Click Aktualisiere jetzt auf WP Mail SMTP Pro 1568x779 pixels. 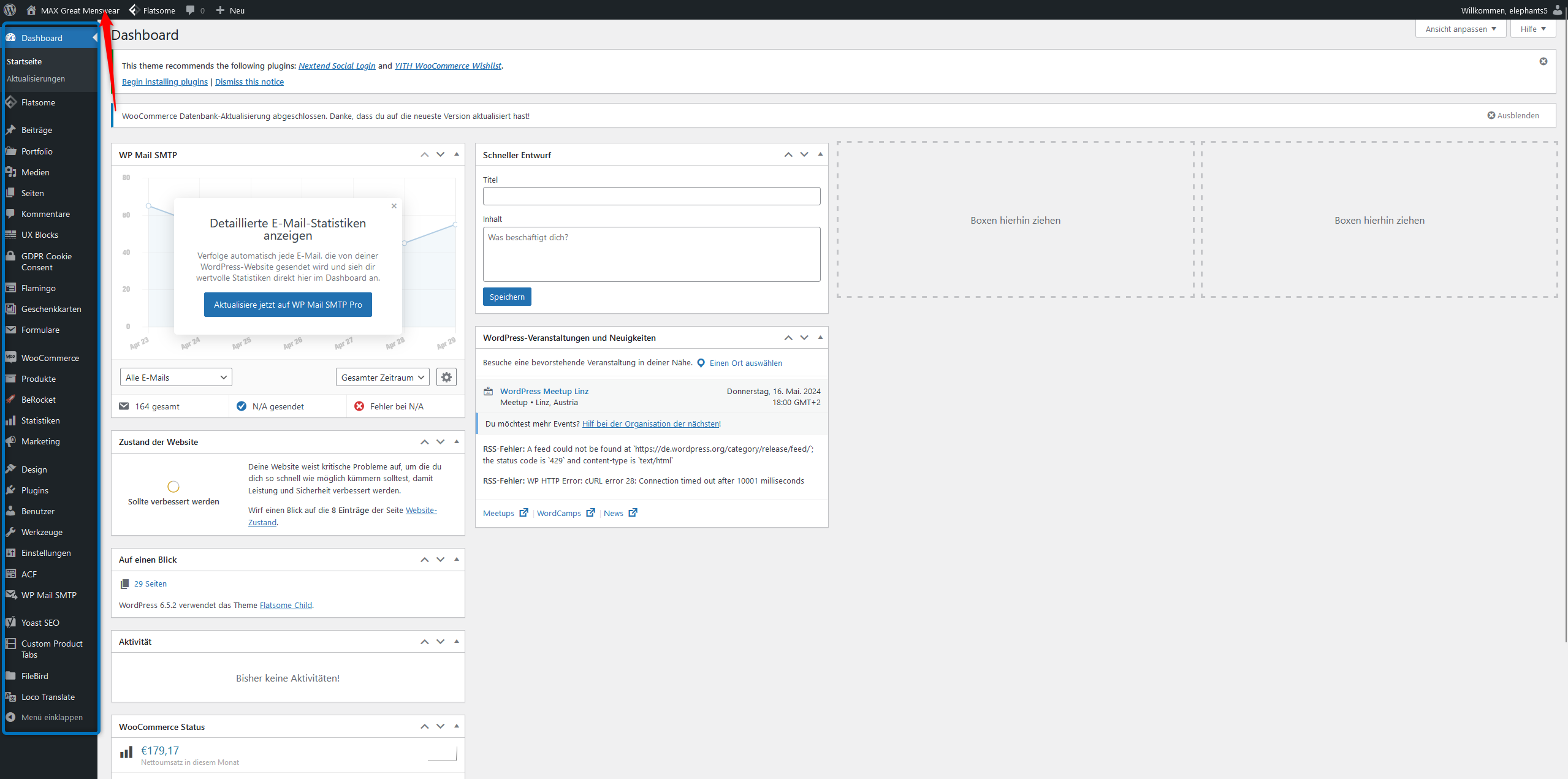tap(287, 305)
